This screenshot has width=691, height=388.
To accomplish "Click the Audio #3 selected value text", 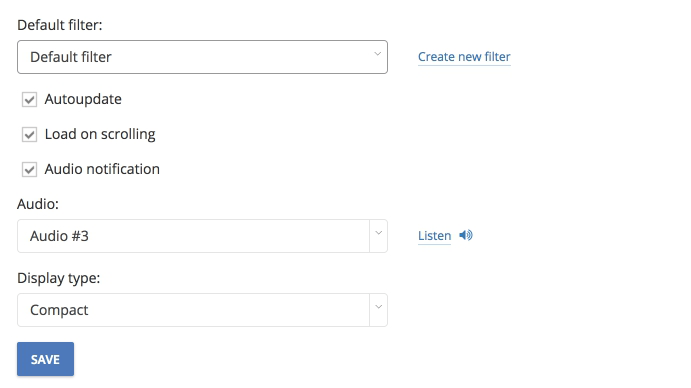I will click(59, 236).
